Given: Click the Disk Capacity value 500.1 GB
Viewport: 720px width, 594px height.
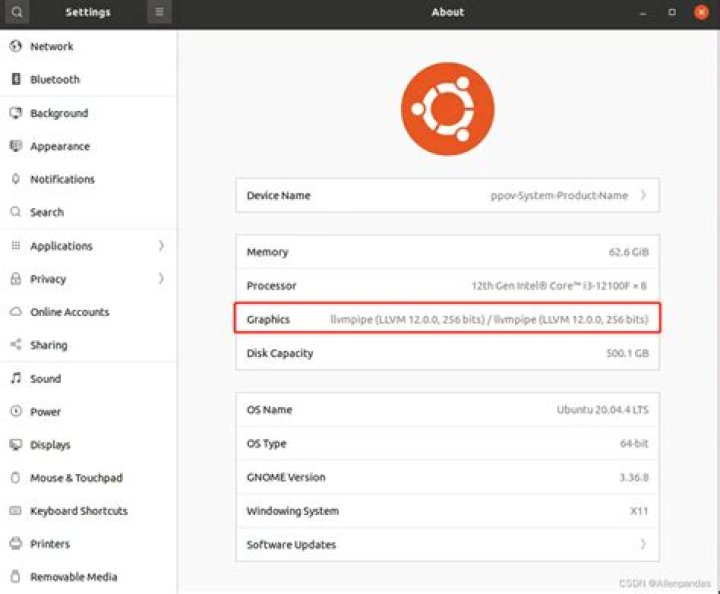Looking at the screenshot, I should [627, 353].
